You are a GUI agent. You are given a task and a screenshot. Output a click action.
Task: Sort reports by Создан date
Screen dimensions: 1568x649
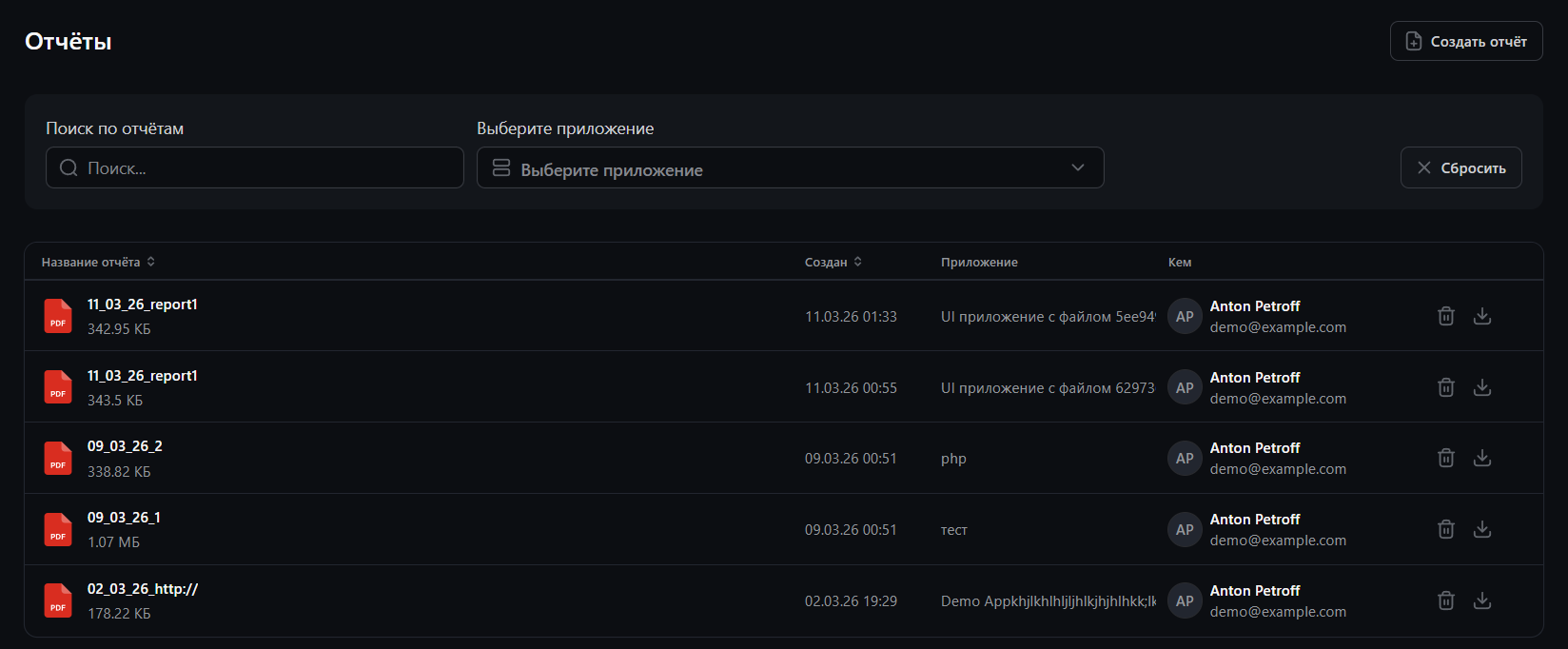click(x=833, y=262)
